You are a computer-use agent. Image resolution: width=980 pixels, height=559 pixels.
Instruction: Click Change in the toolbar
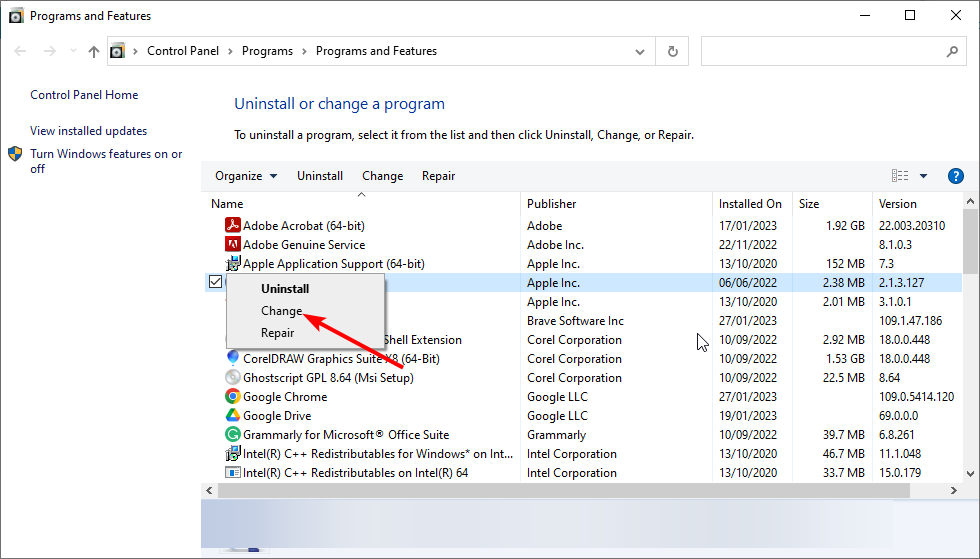tap(382, 176)
